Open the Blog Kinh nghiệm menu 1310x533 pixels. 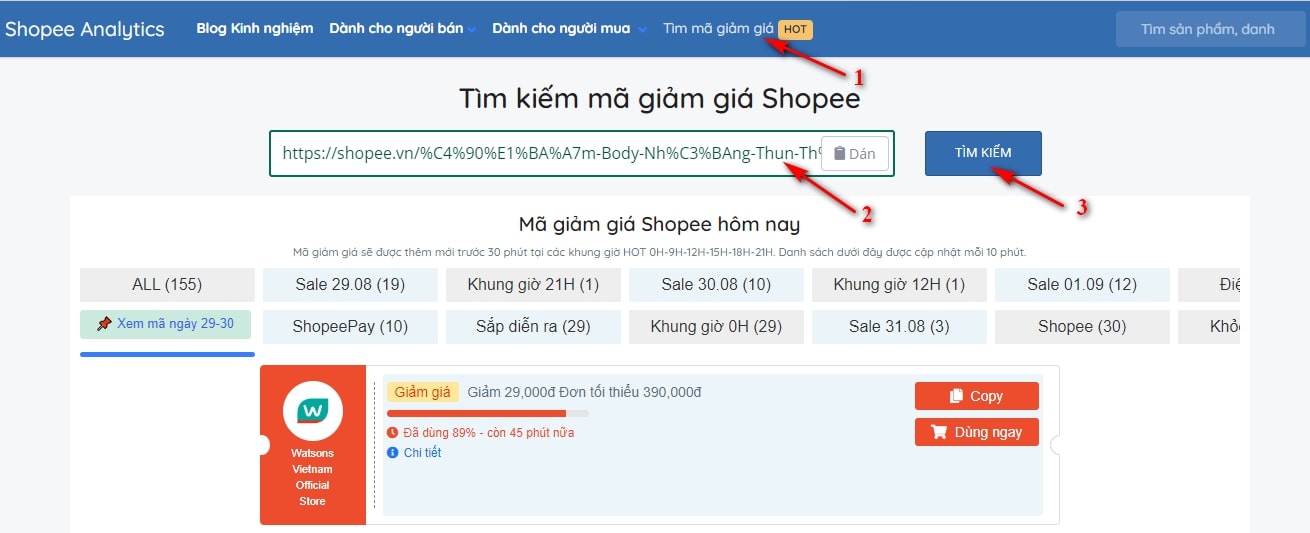point(254,29)
